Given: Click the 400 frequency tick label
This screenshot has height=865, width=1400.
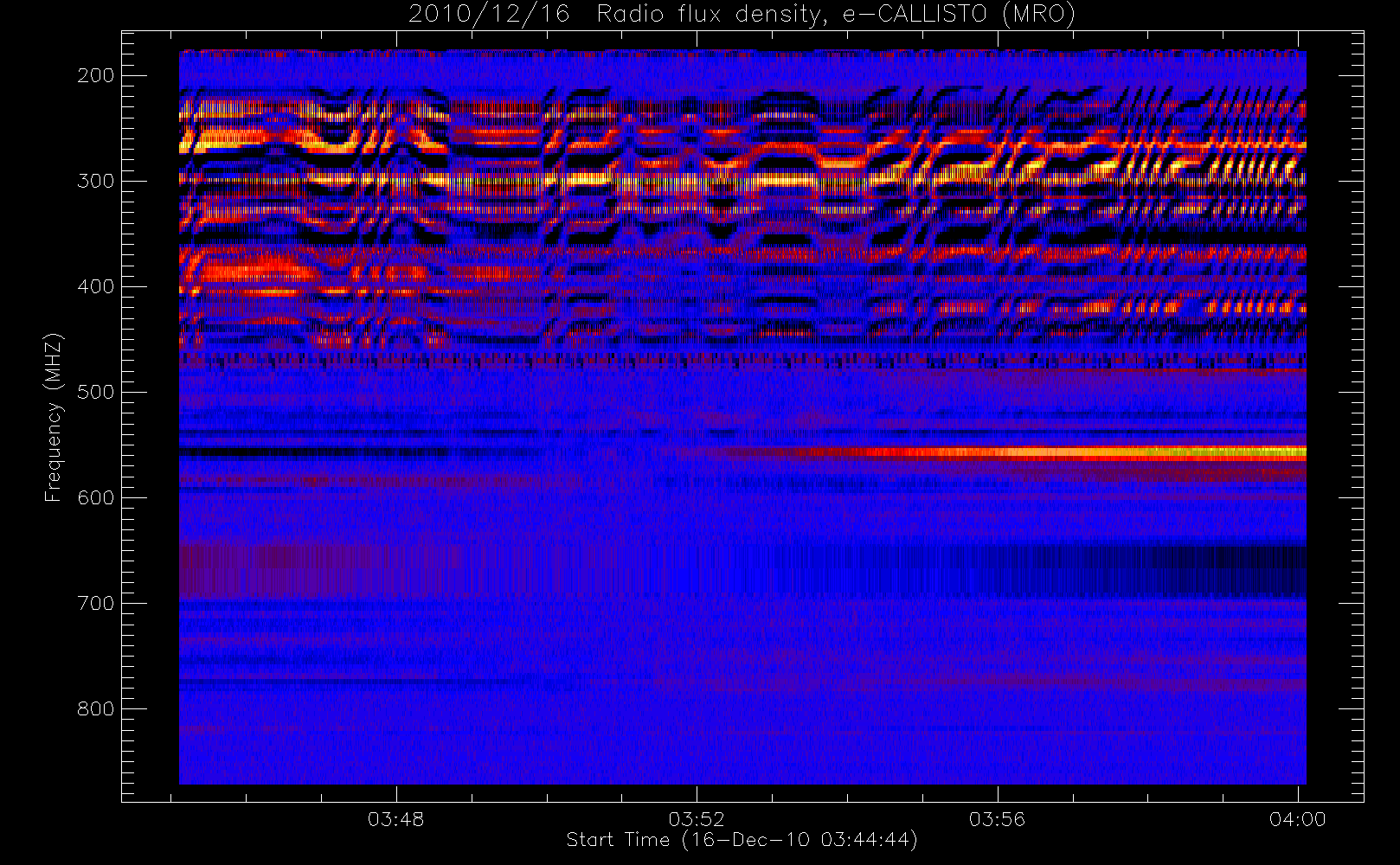Looking at the screenshot, I should (x=95, y=286).
